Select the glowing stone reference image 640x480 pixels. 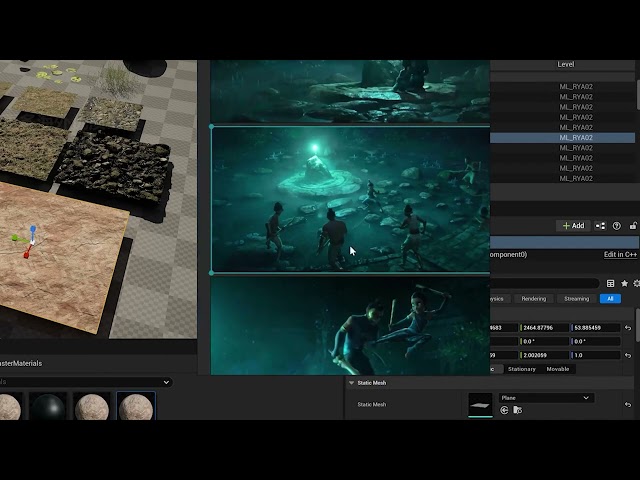click(x=351, y=199)
